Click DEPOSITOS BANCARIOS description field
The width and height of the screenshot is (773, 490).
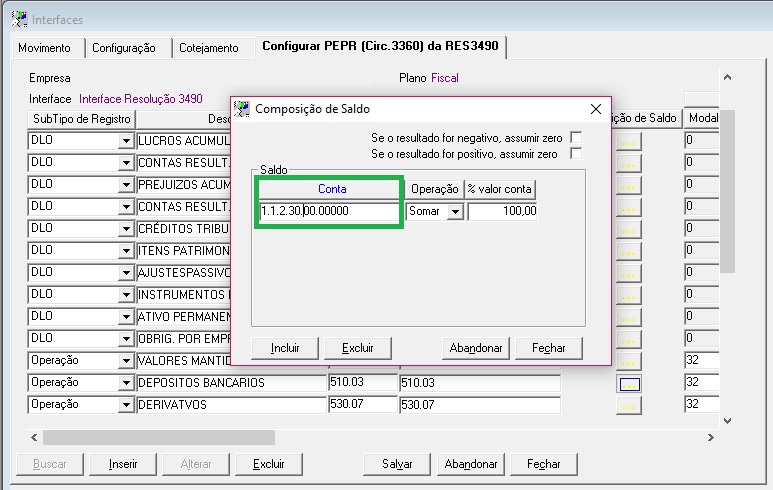click(231, 383)
